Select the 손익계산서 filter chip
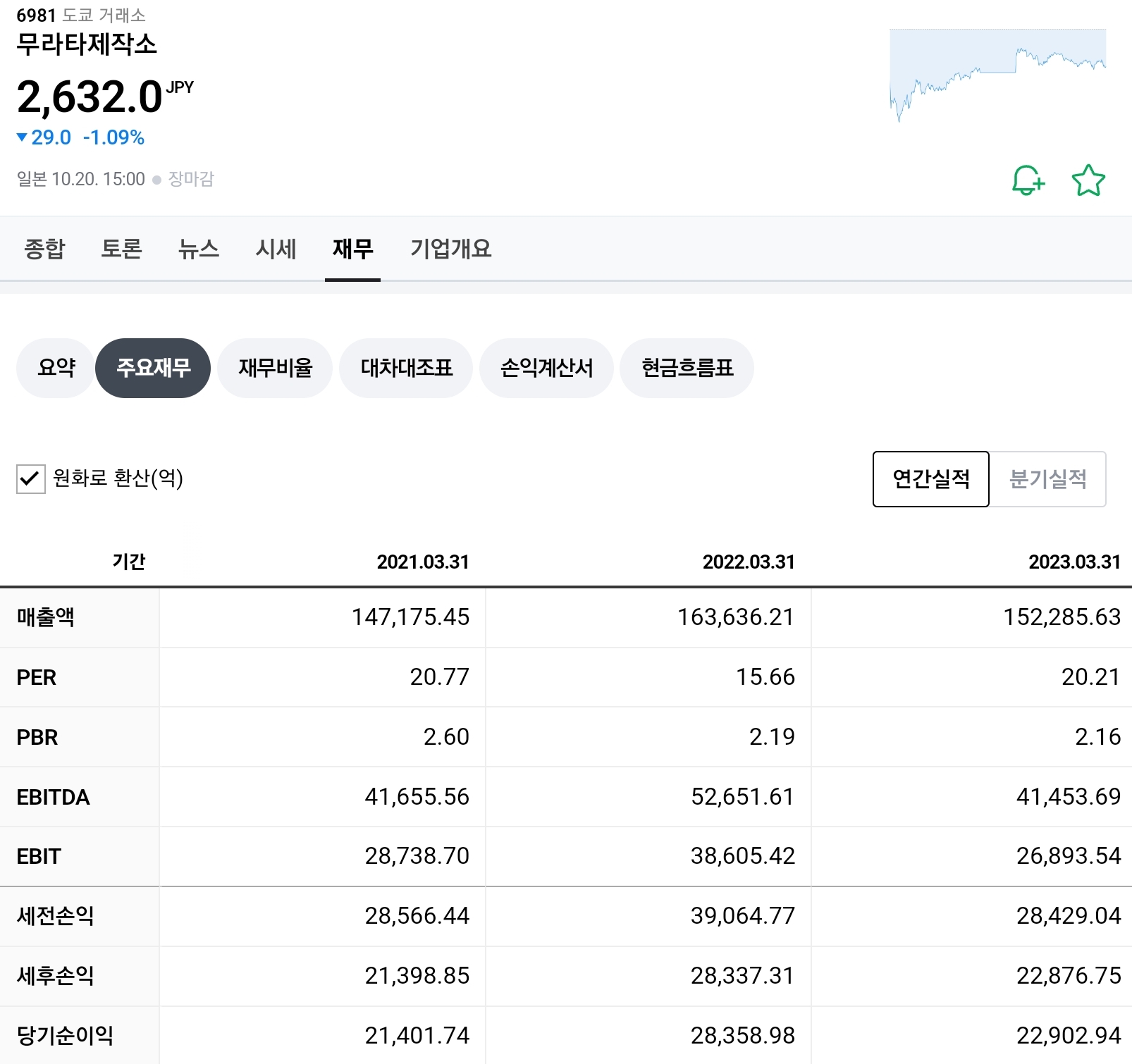 pos(546,368)
